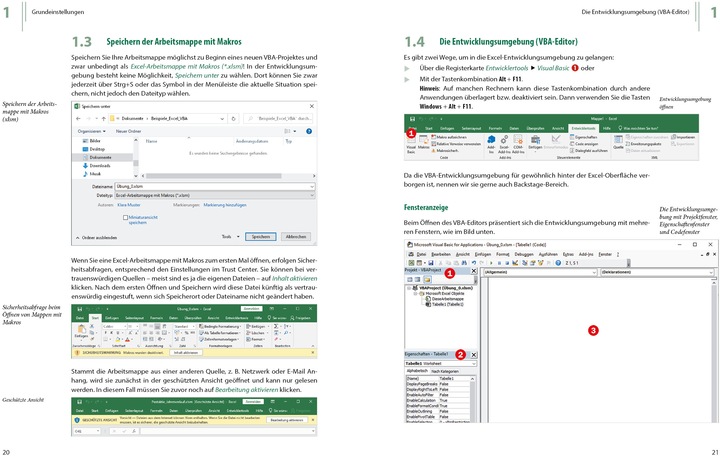
Task: Open the Organisieren dropdown menu
Action: point(91,131)
